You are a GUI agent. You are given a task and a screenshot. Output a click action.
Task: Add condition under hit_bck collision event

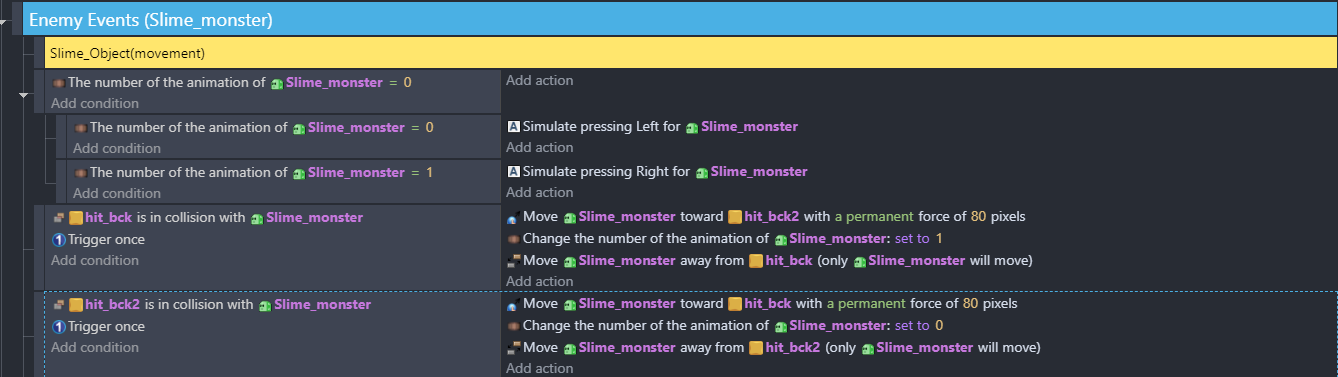pyautogui.click(x=95, y=261)
